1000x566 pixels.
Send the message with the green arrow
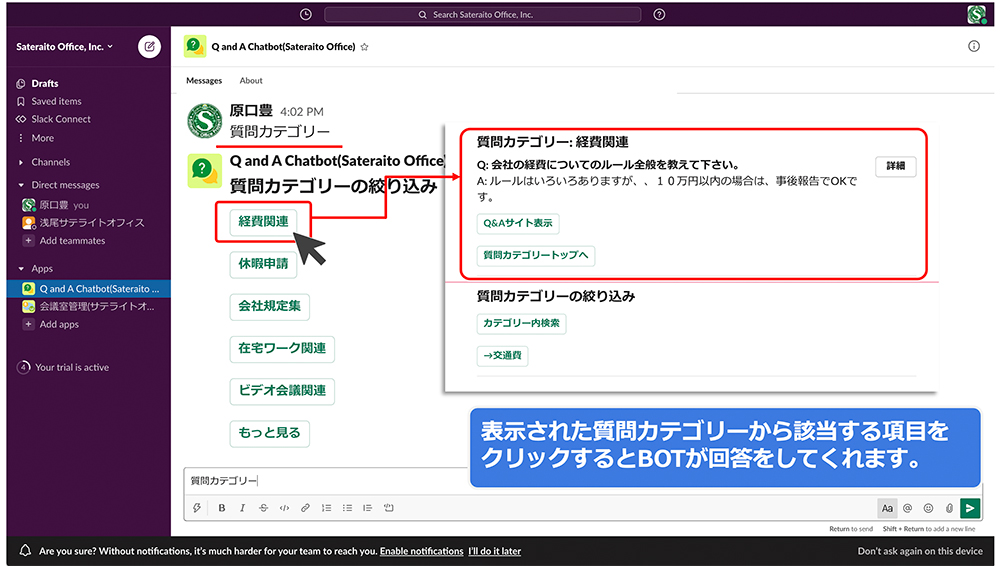pos(970,508)
